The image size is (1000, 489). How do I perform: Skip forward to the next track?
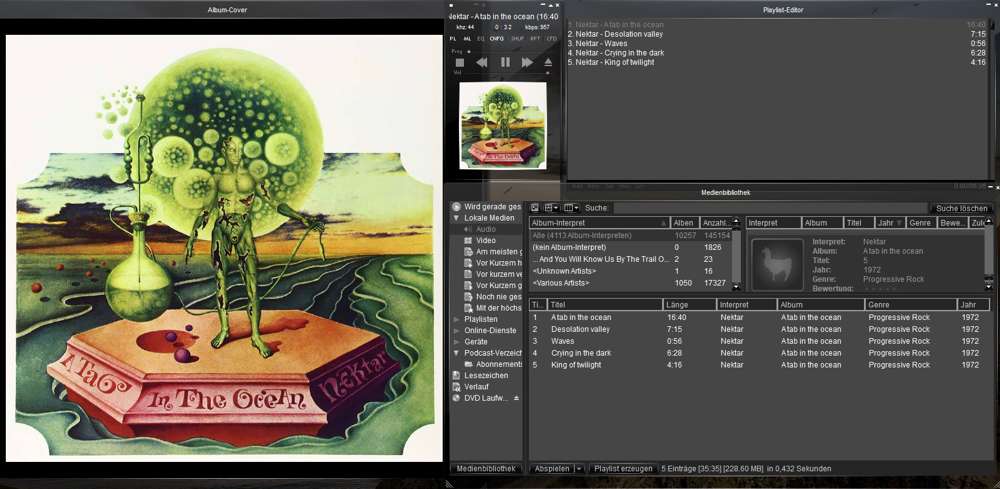527,62
